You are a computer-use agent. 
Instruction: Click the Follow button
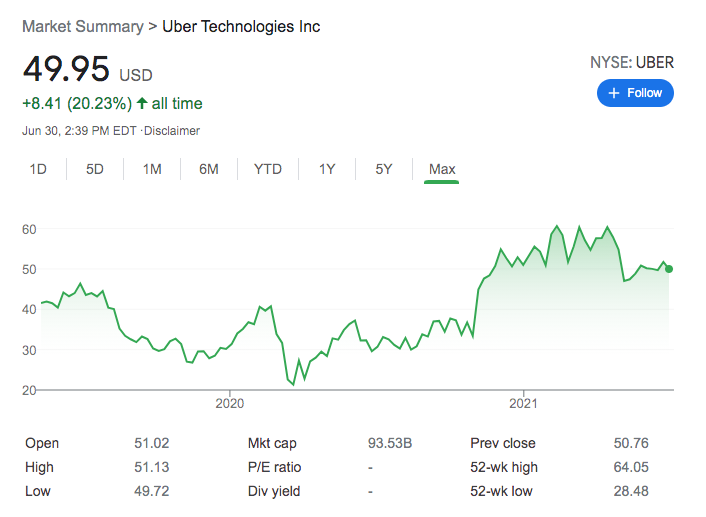pos(635,93)
